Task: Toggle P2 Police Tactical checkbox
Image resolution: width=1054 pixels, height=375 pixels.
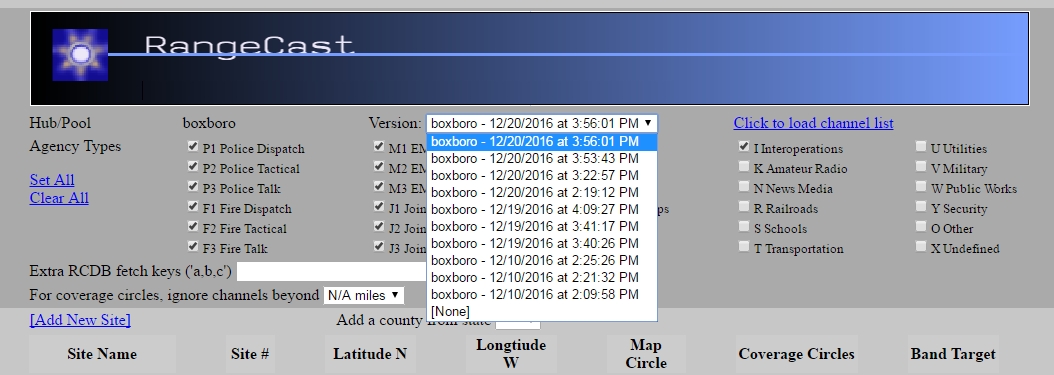Action: (193, 166)
